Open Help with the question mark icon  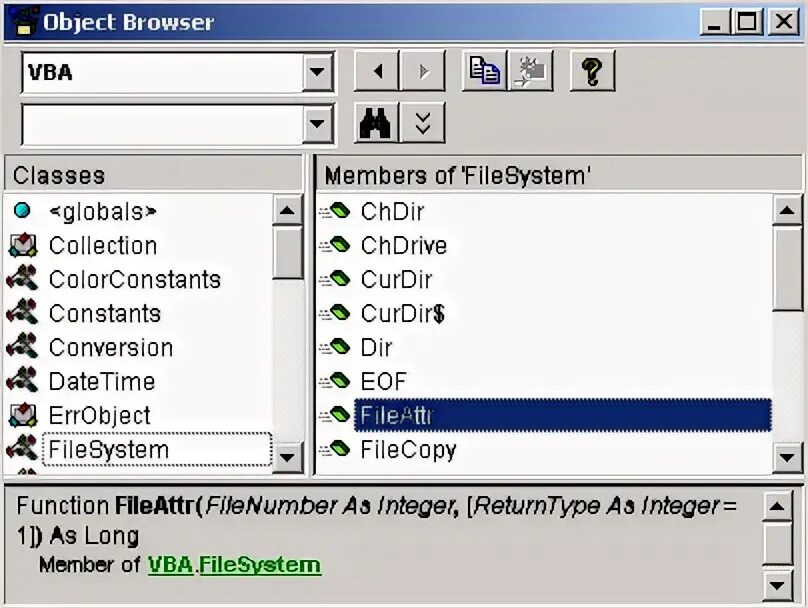[592, 71]
